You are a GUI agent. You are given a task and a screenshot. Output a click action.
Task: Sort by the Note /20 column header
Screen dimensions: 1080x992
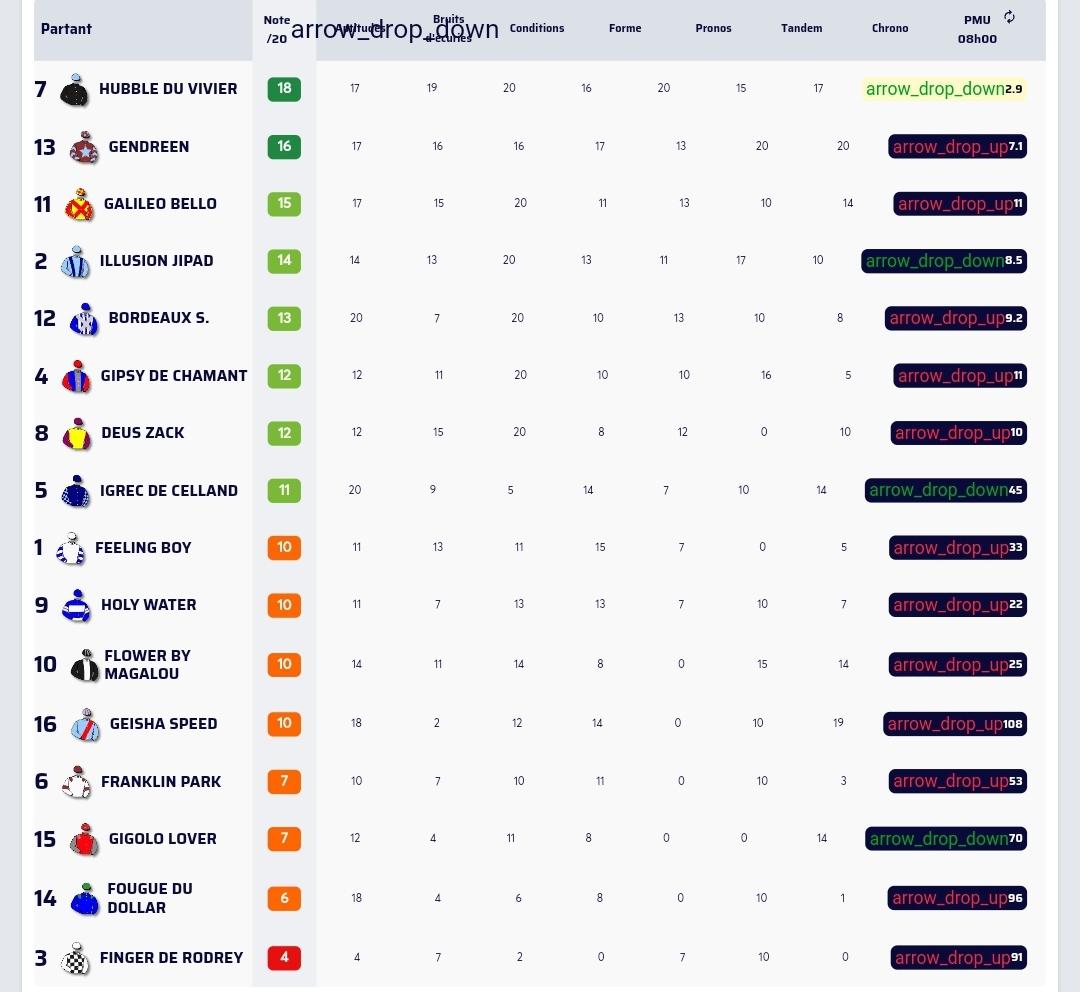click(277, 29)
